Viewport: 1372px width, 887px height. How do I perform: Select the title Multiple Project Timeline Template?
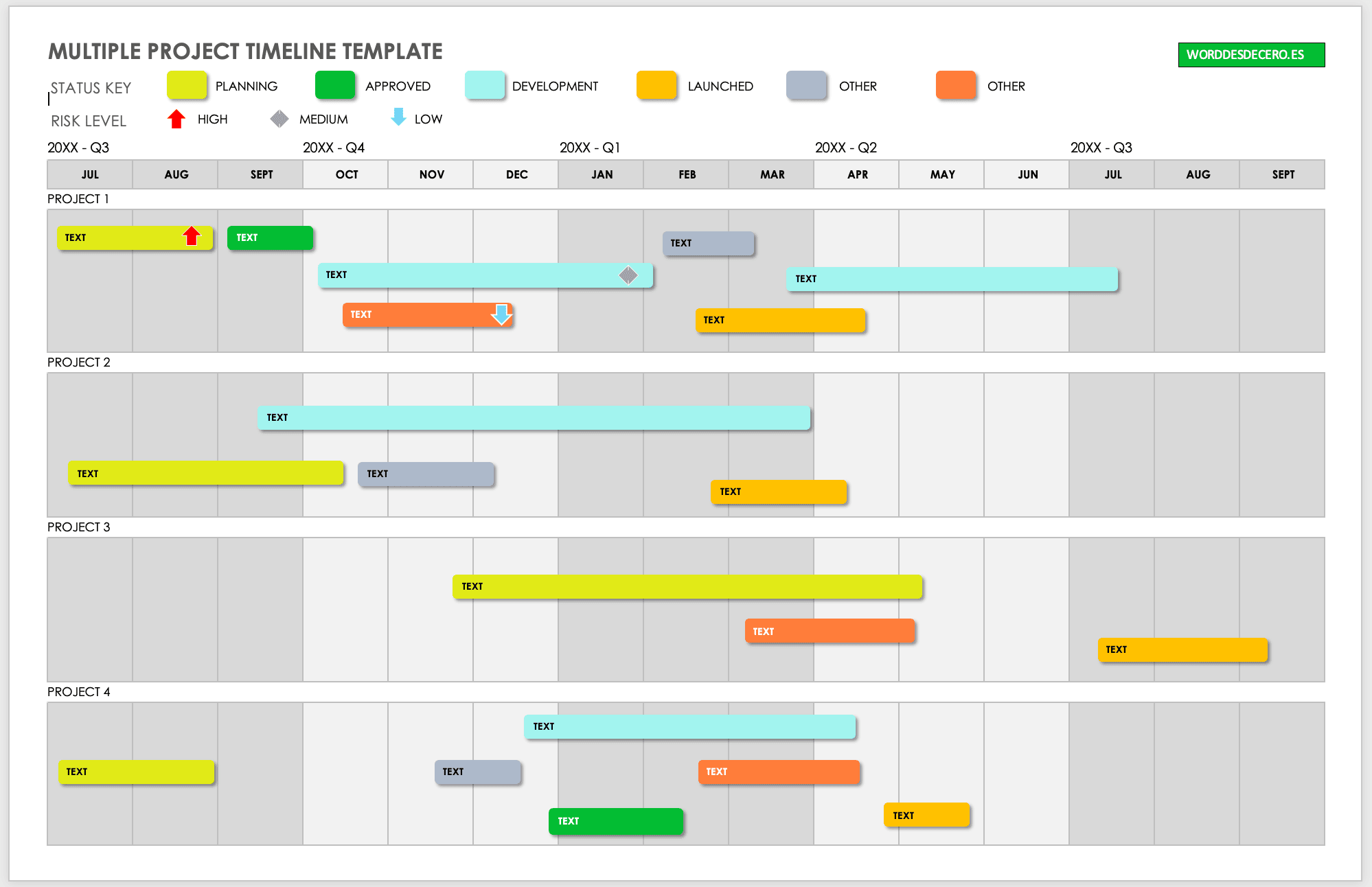pos(245,51)
